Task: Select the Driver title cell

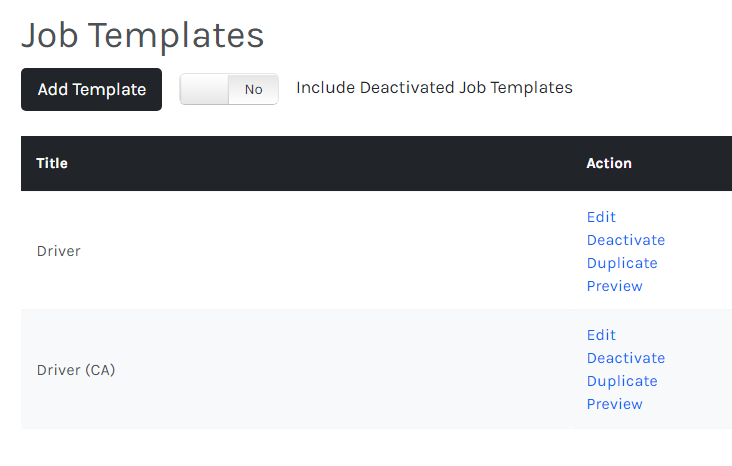Action: tap(59, 251)
